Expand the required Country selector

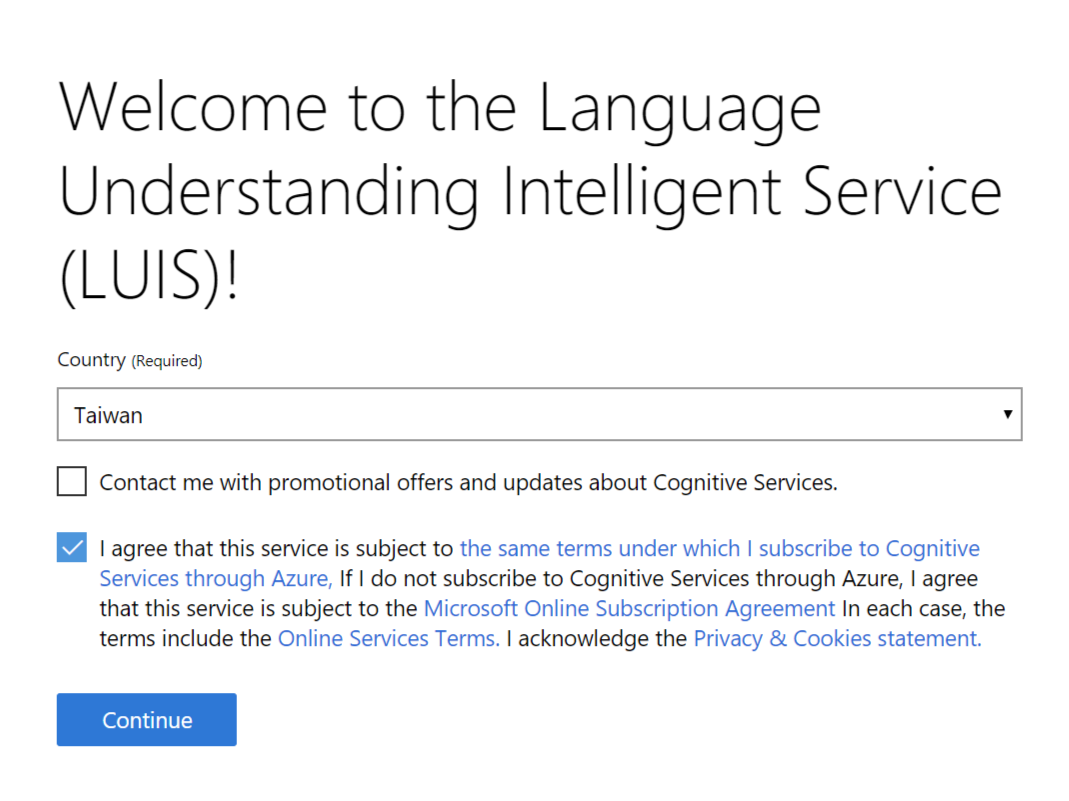click(540, 414)
